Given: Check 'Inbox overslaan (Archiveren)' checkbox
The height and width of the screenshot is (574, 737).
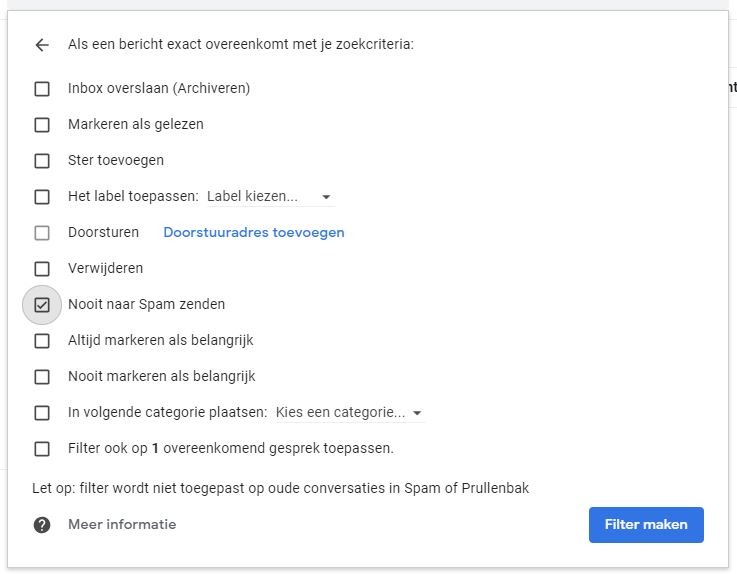Looking at the screenshot, I should (42, 89).
